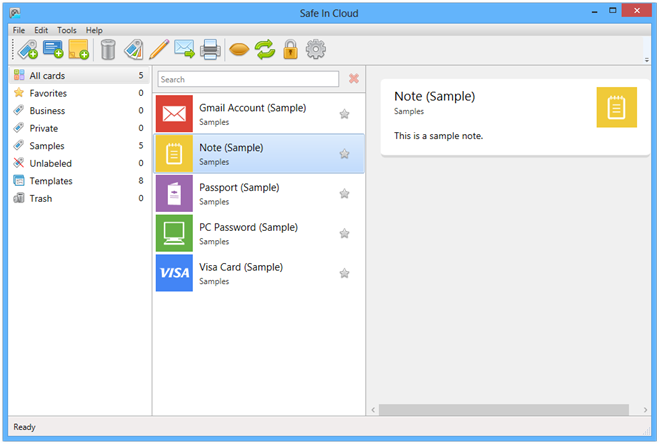
Task: Open the Help menu
Action: click(x=94, y=30)
